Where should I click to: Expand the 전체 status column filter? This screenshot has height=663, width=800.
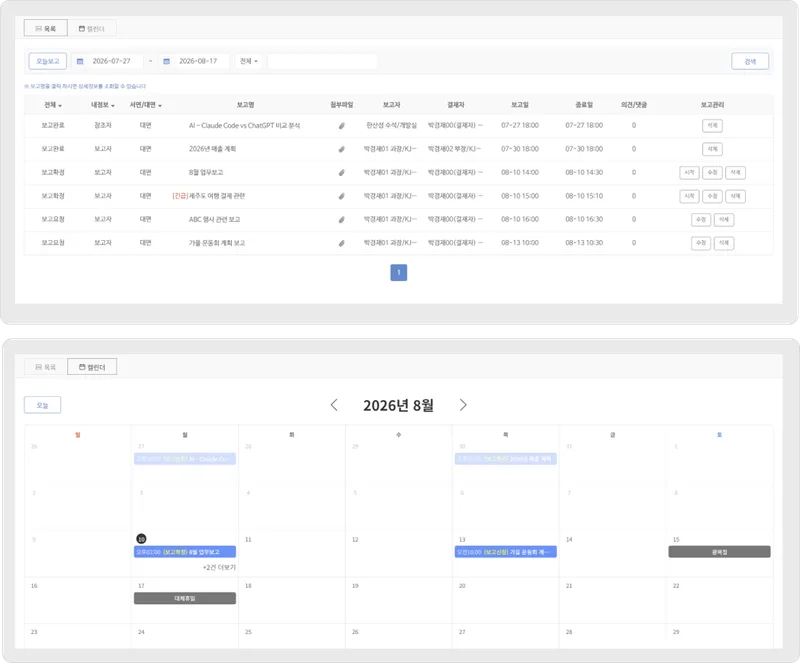pos(53,105)
